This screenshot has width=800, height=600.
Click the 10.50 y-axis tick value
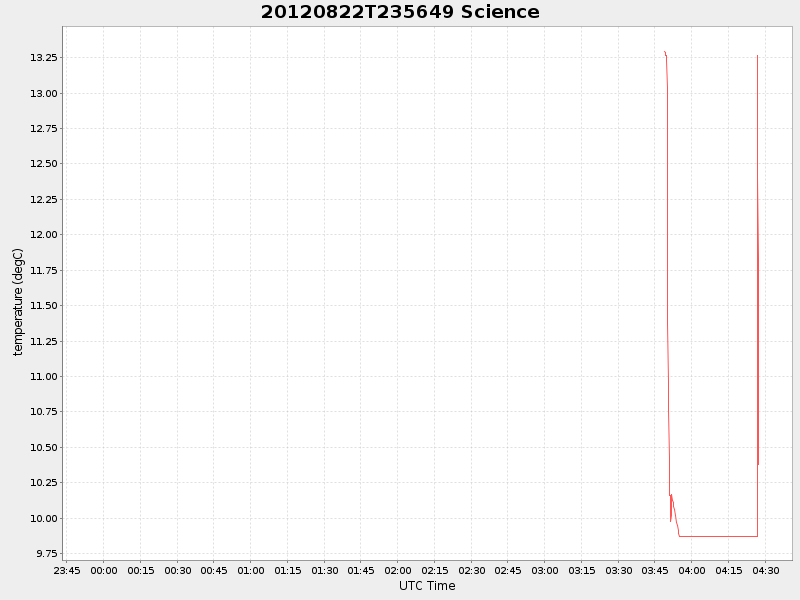43,447
